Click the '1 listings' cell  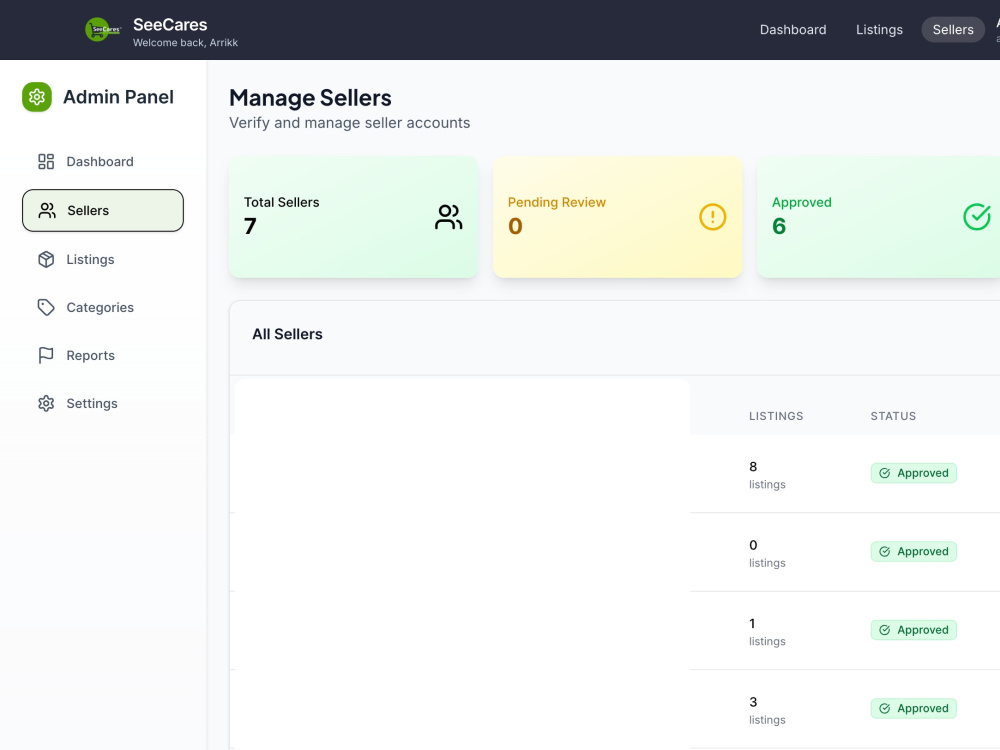click(x=767, y=632)
